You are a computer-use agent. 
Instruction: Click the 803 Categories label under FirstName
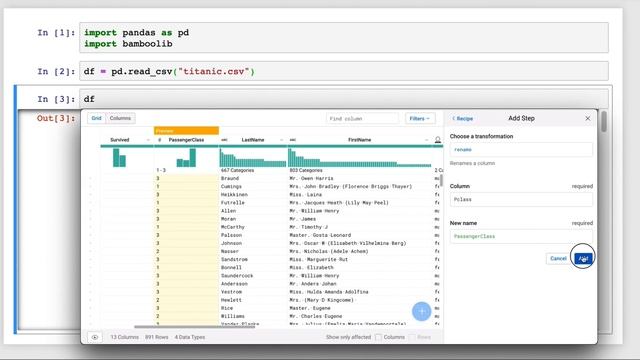(x=306, y=170)
